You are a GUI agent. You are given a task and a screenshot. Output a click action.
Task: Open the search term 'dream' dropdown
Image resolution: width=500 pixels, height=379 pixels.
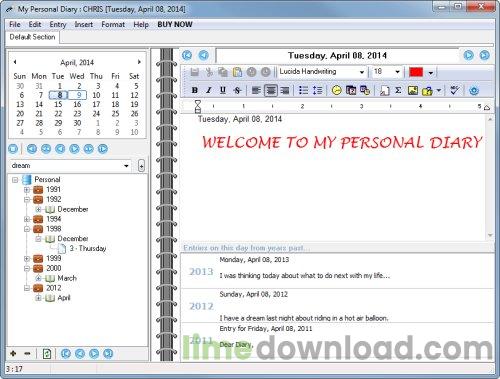pos(126,166)
